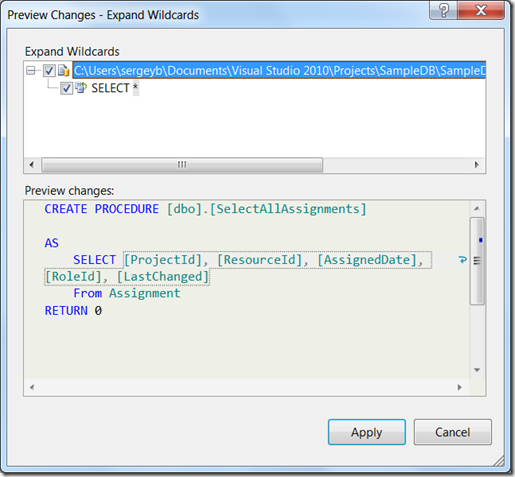The height and width of the screenshot is (477, 515).
Task: Close the Preview Changes dialog
Action: point(481,10)
